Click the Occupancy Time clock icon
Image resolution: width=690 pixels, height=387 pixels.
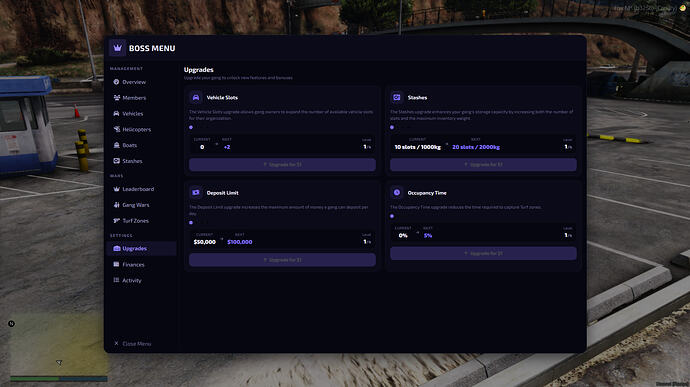[x=396, y=192]
